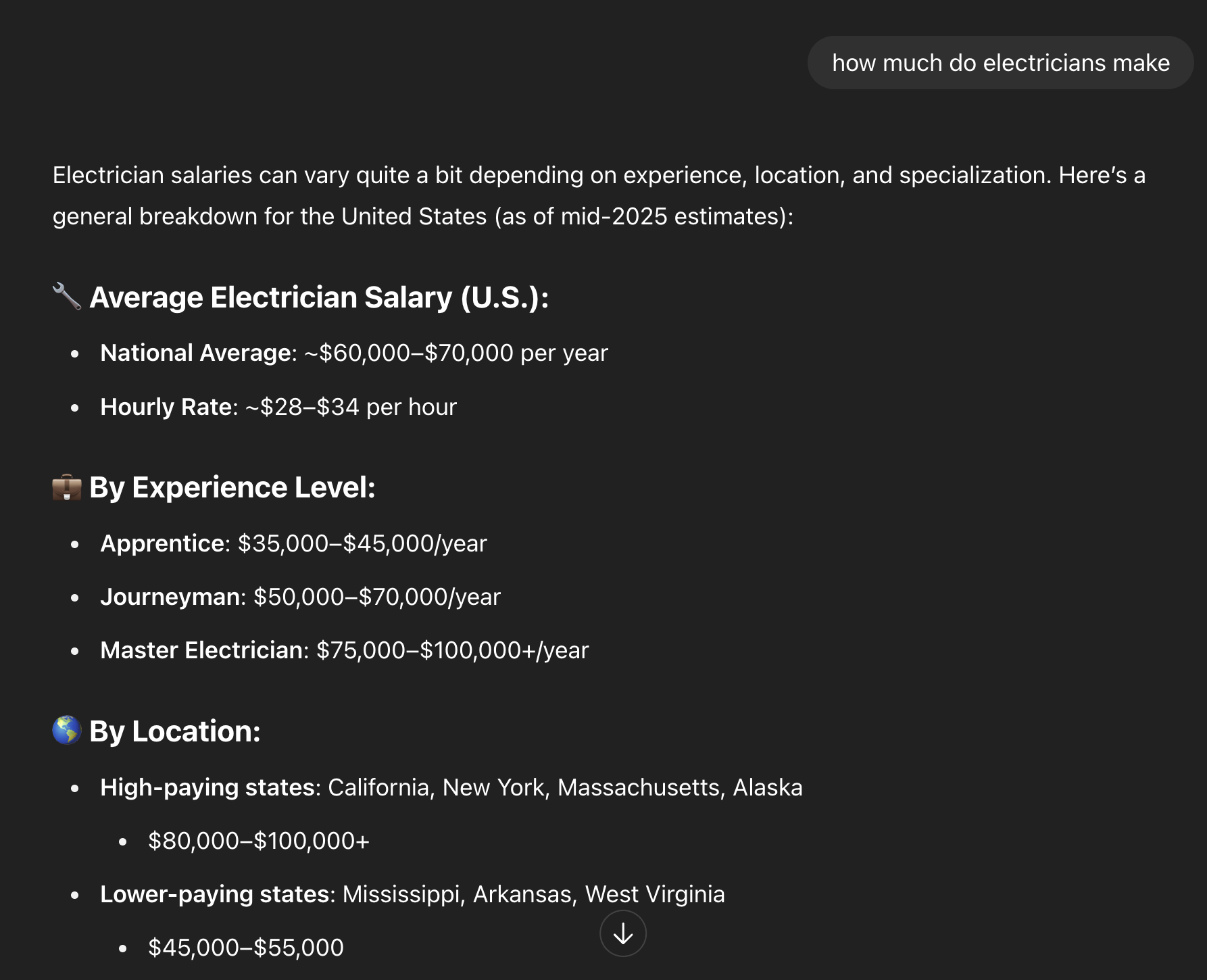Screen dimensions: 1207x980
Task: Click the Apprentice salary line
Action: point(293,543)
